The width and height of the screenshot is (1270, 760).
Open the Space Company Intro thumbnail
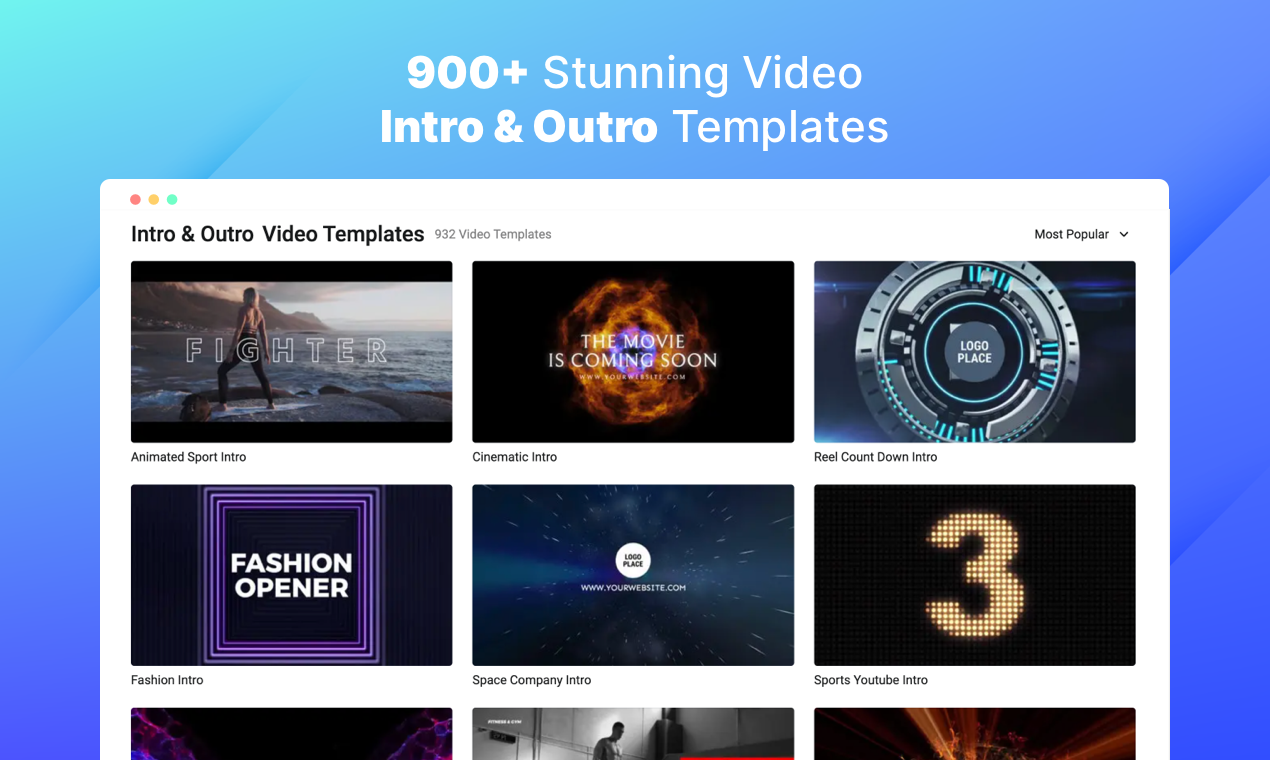[x=633, y=575]
